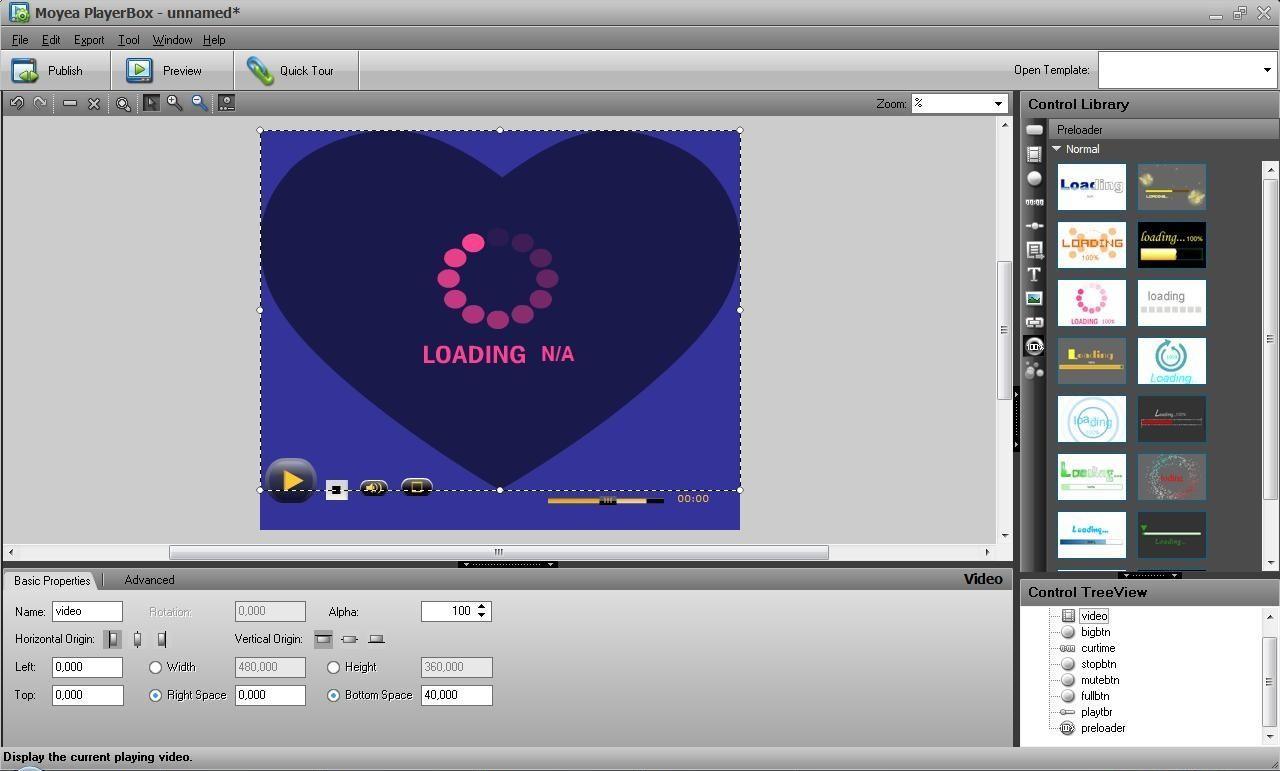Set vertical origin to middle

pos(349,639)
